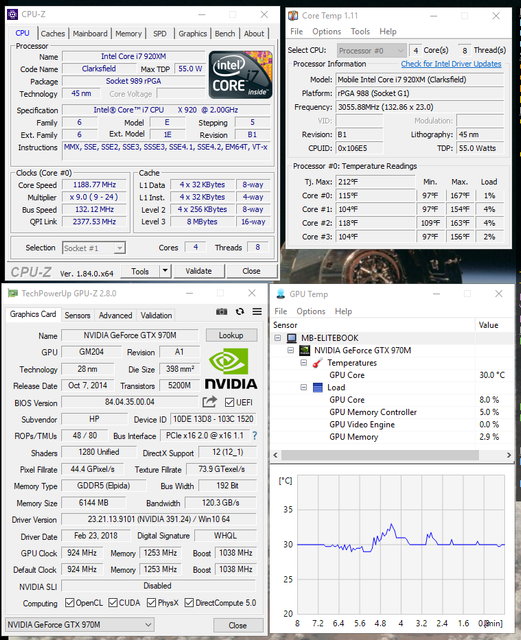Click the Tools button in CPU-Z
The image size is (521, 640).
pos(140,271)
